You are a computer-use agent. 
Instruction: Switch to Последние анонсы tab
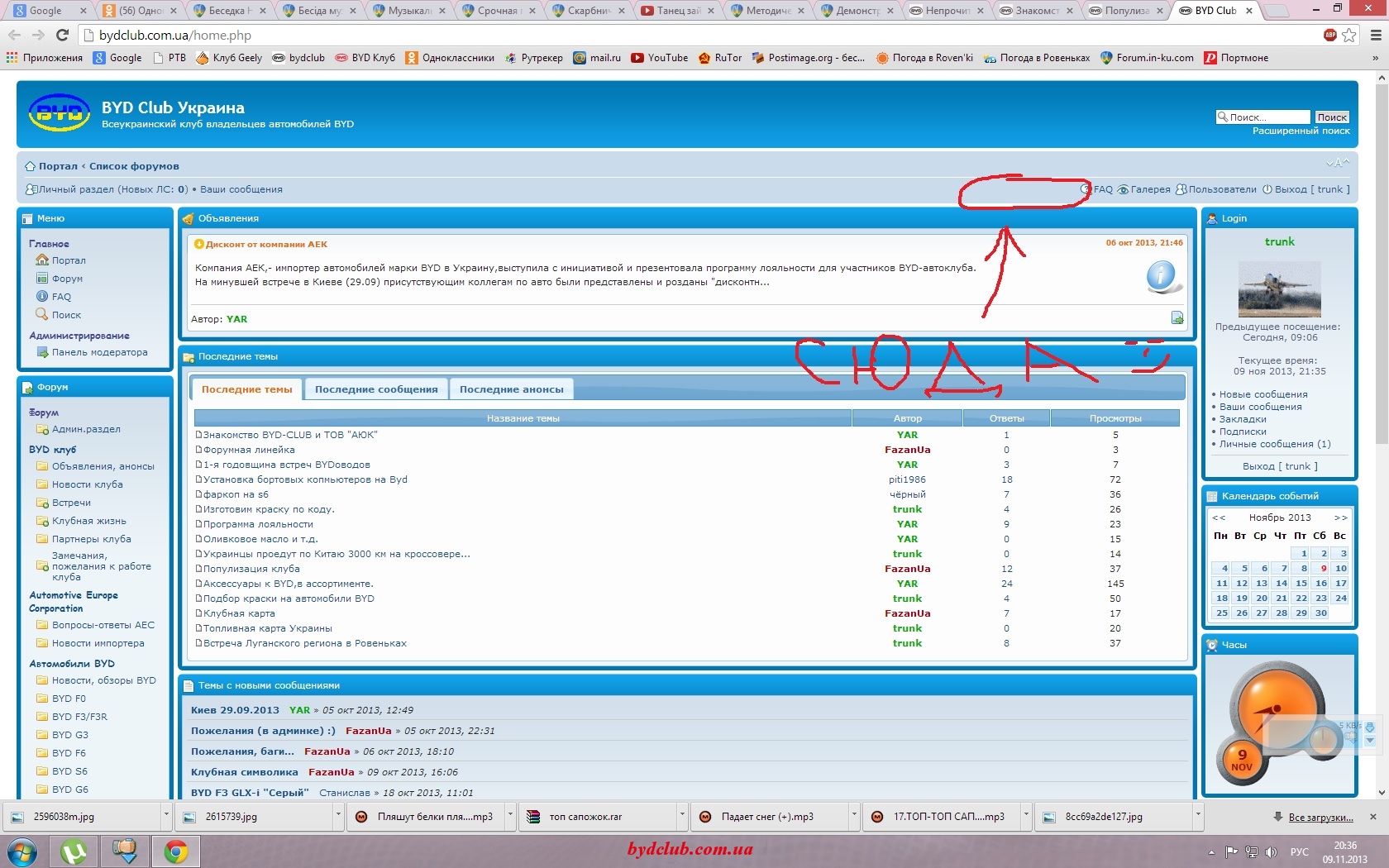(511, 389)
